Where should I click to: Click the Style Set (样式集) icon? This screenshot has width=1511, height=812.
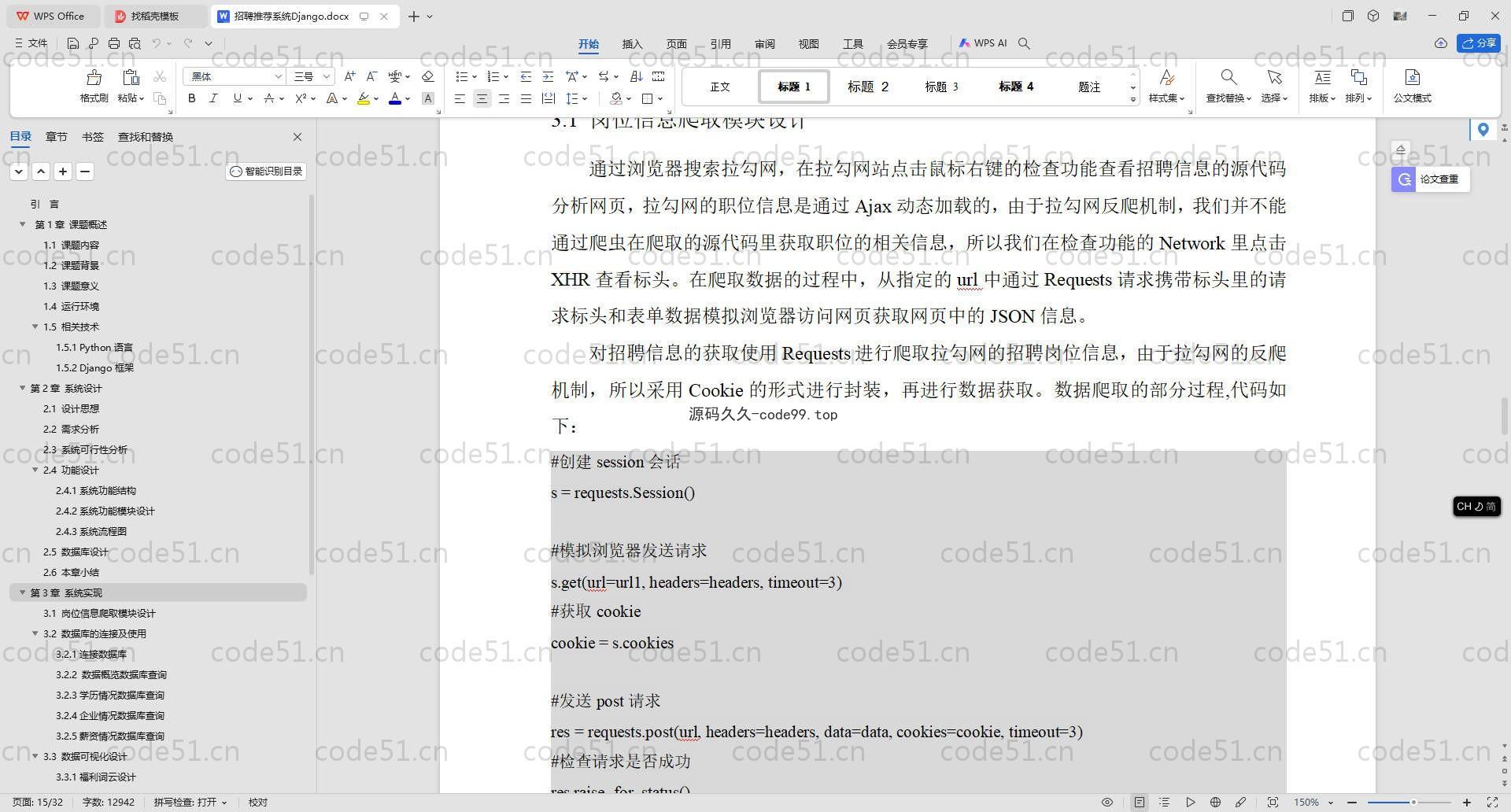1167,77
